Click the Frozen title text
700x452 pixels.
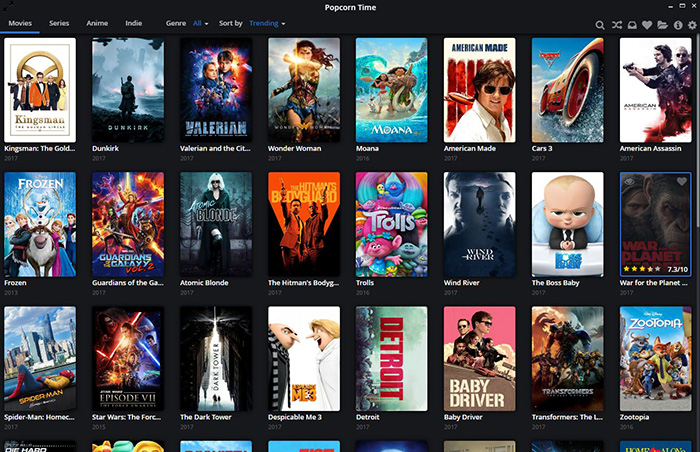click(x=15, y=283)
